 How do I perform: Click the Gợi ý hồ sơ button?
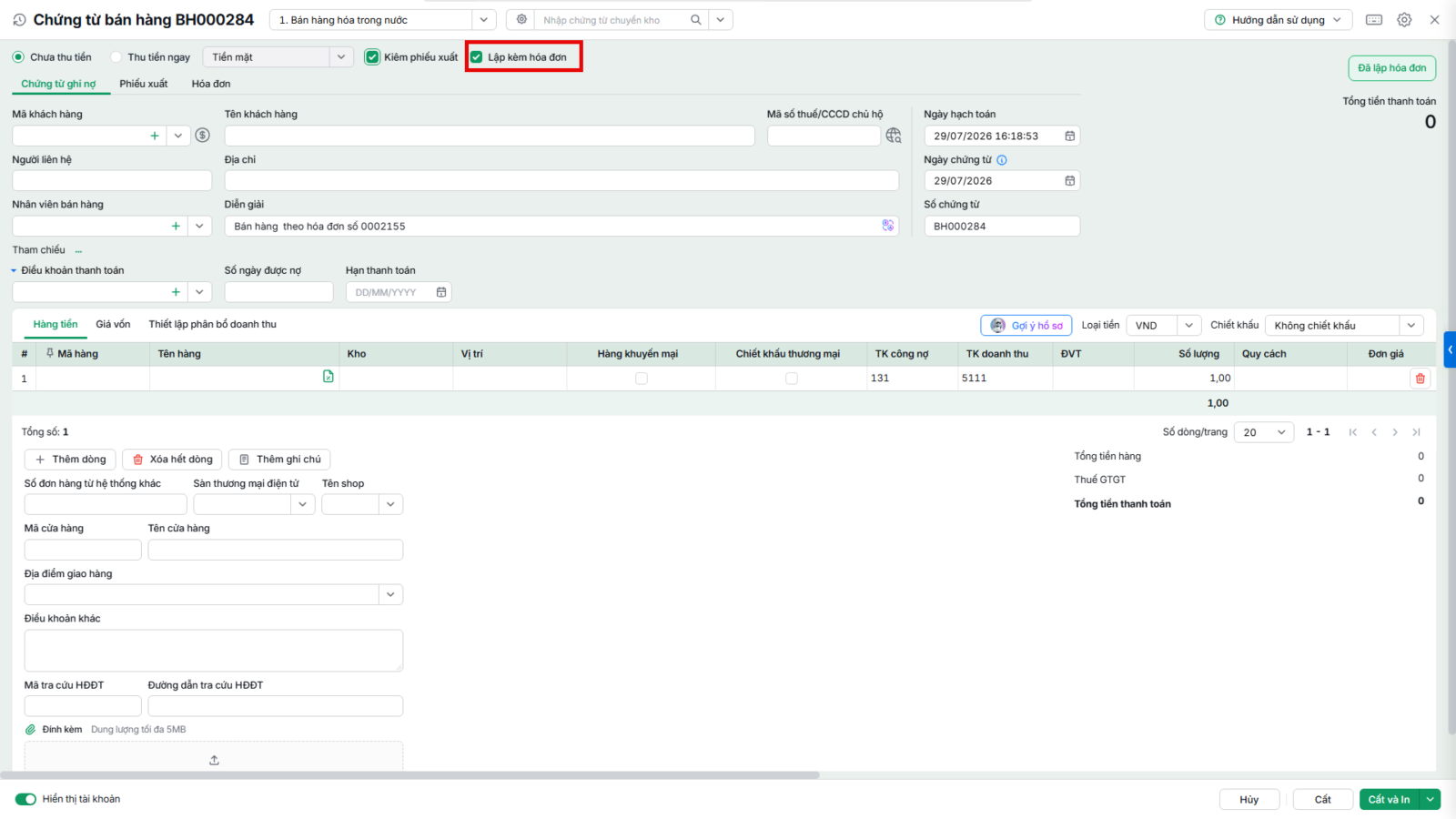[x=1026, y=326]
